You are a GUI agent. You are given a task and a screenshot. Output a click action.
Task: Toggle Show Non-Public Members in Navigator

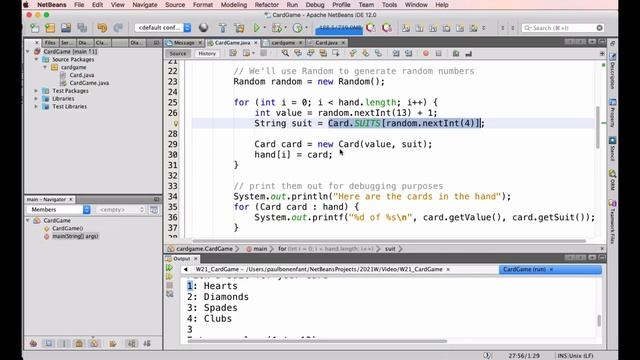pyautogui.click(x=79, y=344)
